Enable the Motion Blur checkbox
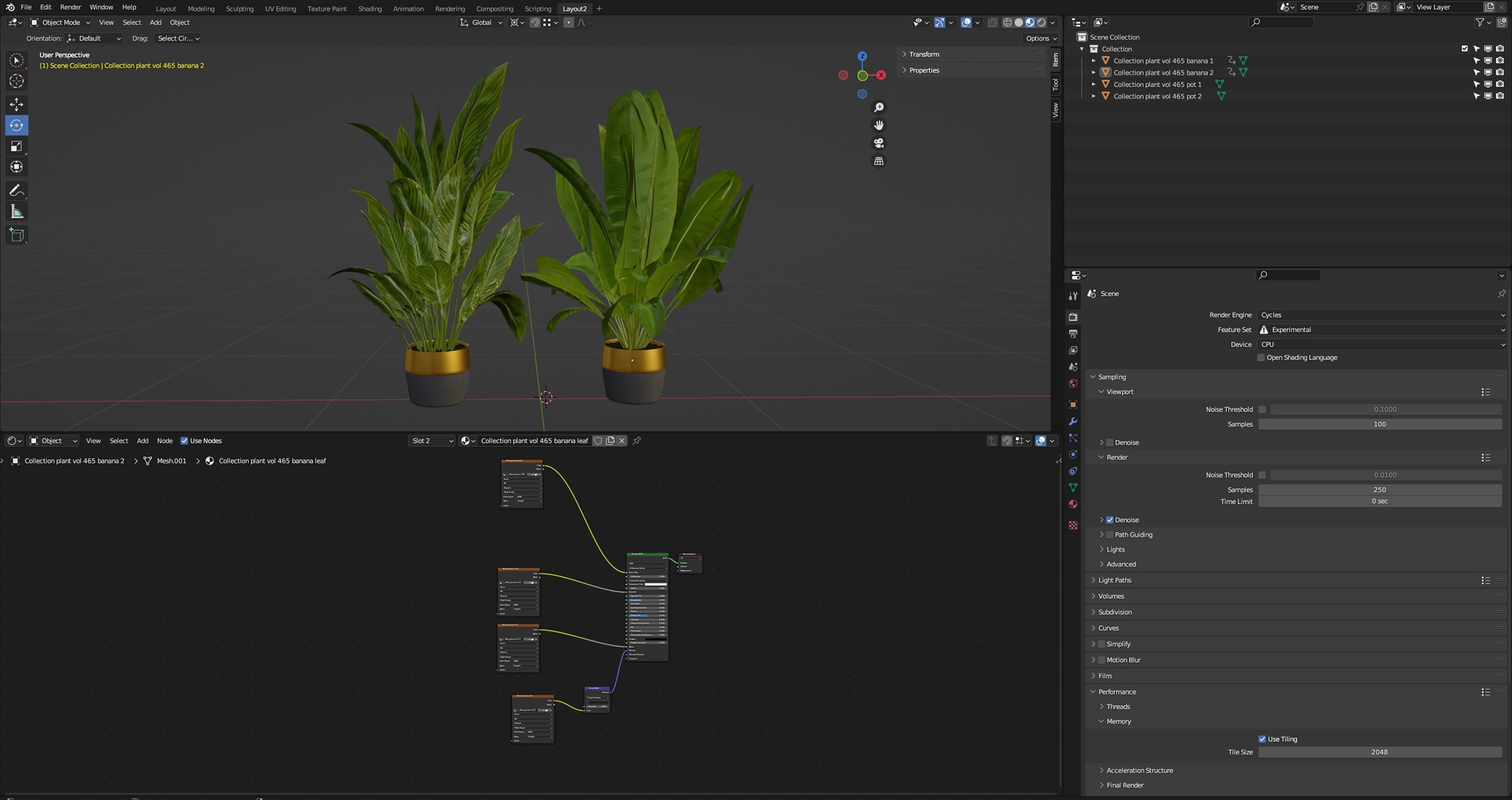The width and height of the screenshot is (1512, 800). click(1102, 660)
